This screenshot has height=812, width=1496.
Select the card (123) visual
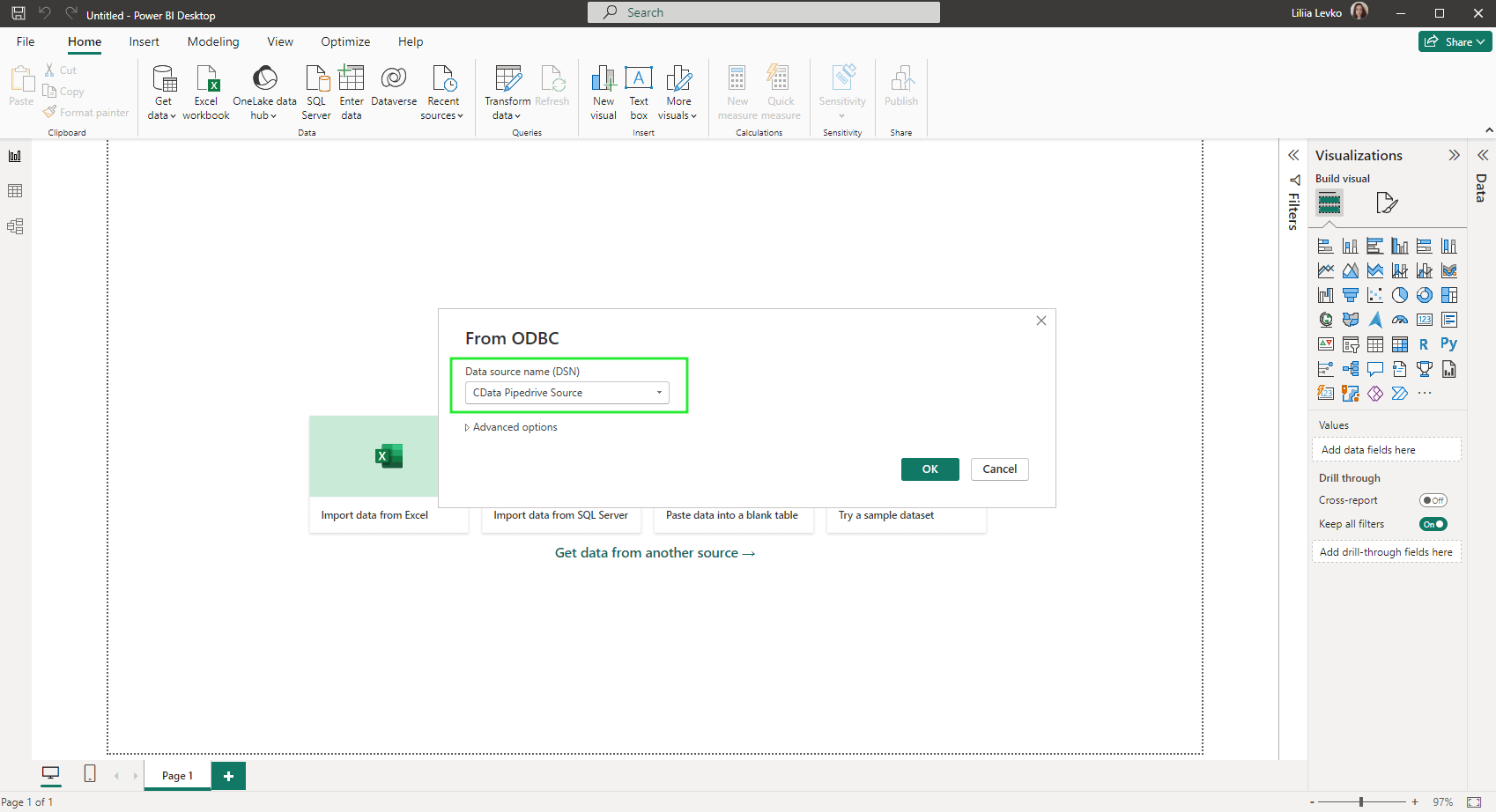tap(1424, 320)
